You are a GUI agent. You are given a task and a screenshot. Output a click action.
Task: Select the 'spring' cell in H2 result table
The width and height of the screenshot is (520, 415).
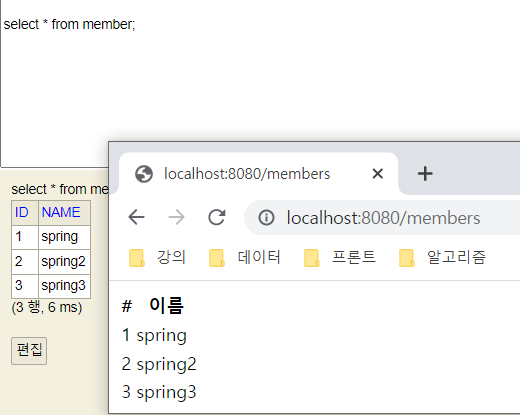click(64, 237)
